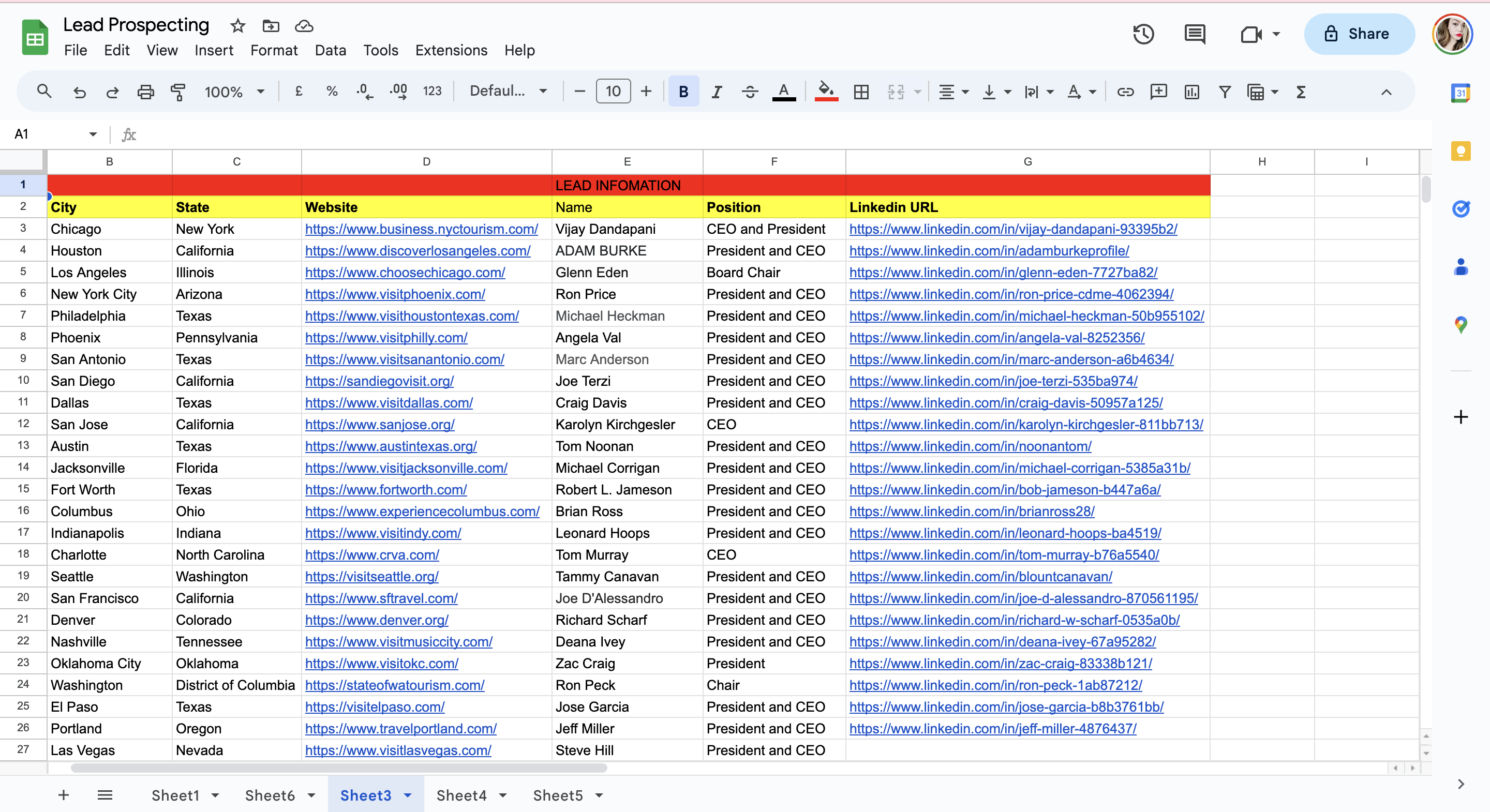Click the create filter funnel icon
Screen dimensions: 1490x812
(1225, 92)
